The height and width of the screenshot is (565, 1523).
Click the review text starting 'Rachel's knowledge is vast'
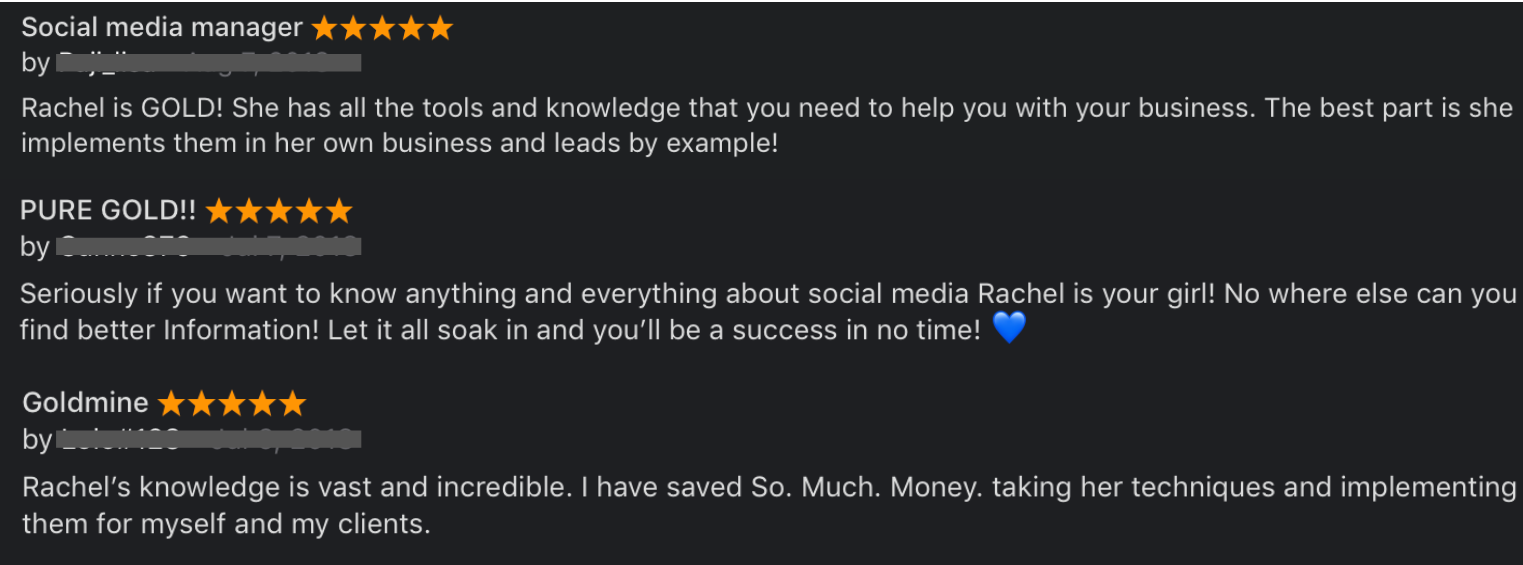(x=769, y=505)
